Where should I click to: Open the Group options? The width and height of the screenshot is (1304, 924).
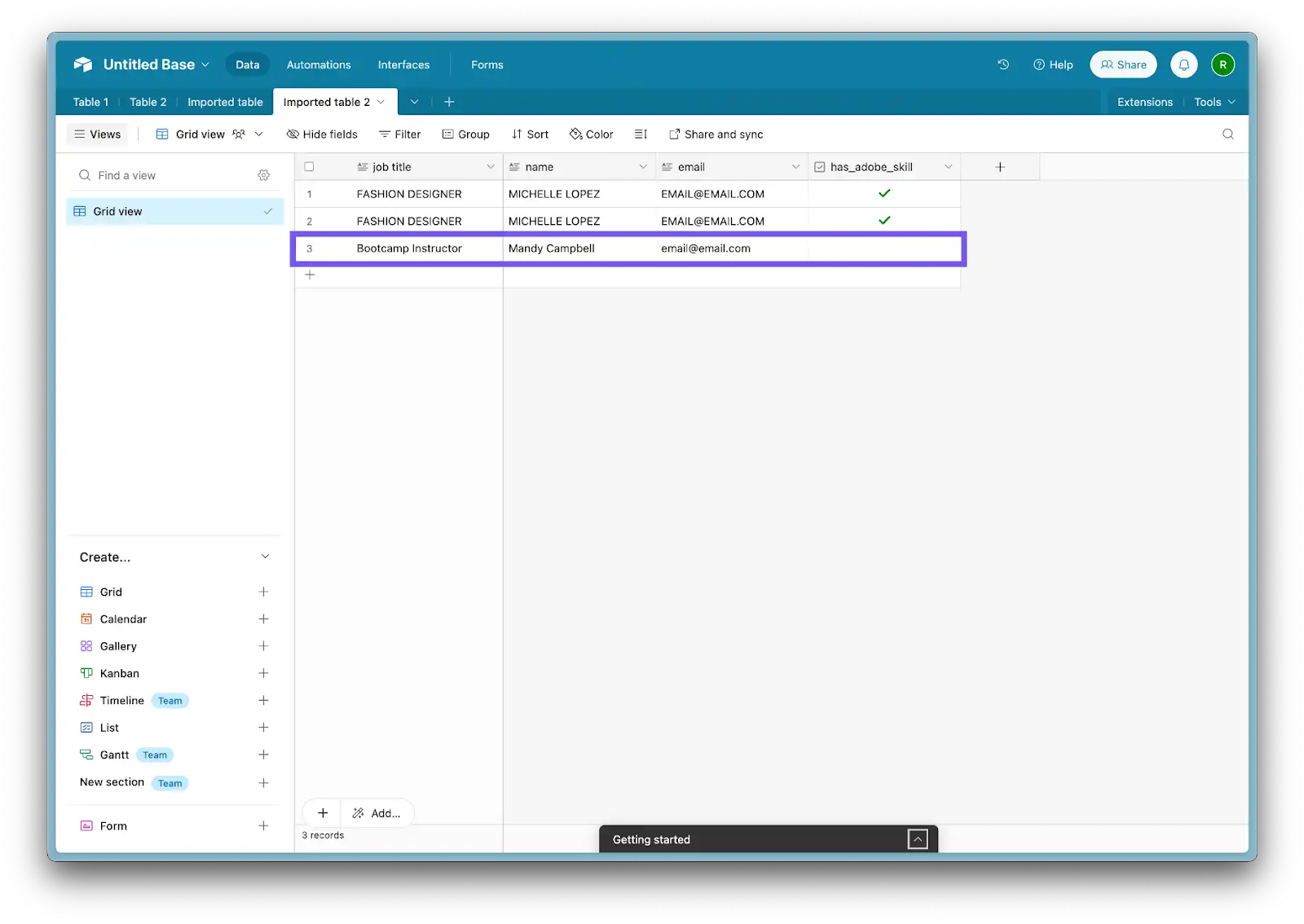465,134
